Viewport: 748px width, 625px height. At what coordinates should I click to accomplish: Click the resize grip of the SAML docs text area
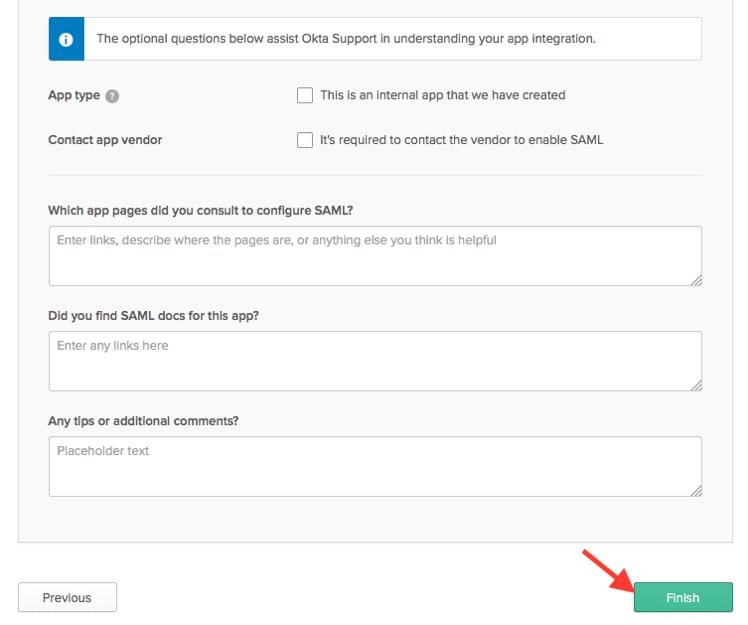click(x=696, y=385)
